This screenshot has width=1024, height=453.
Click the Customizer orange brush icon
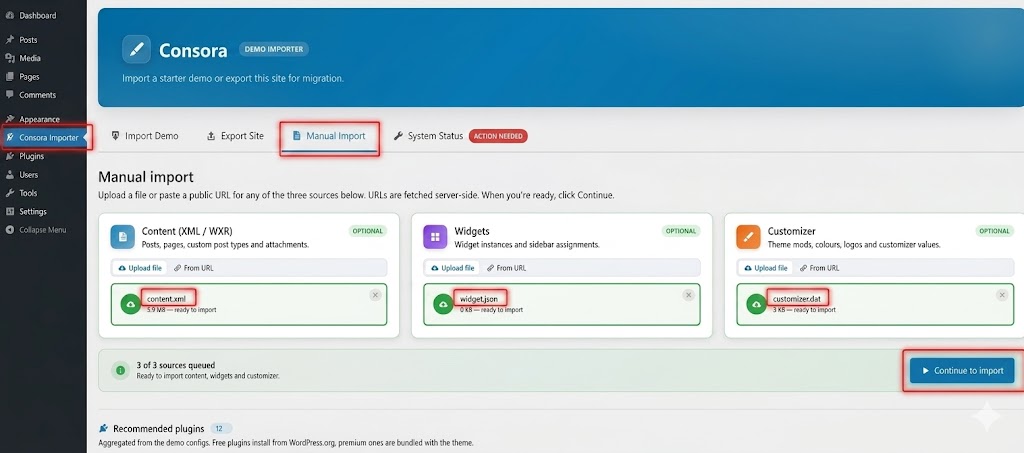(748, 236)
